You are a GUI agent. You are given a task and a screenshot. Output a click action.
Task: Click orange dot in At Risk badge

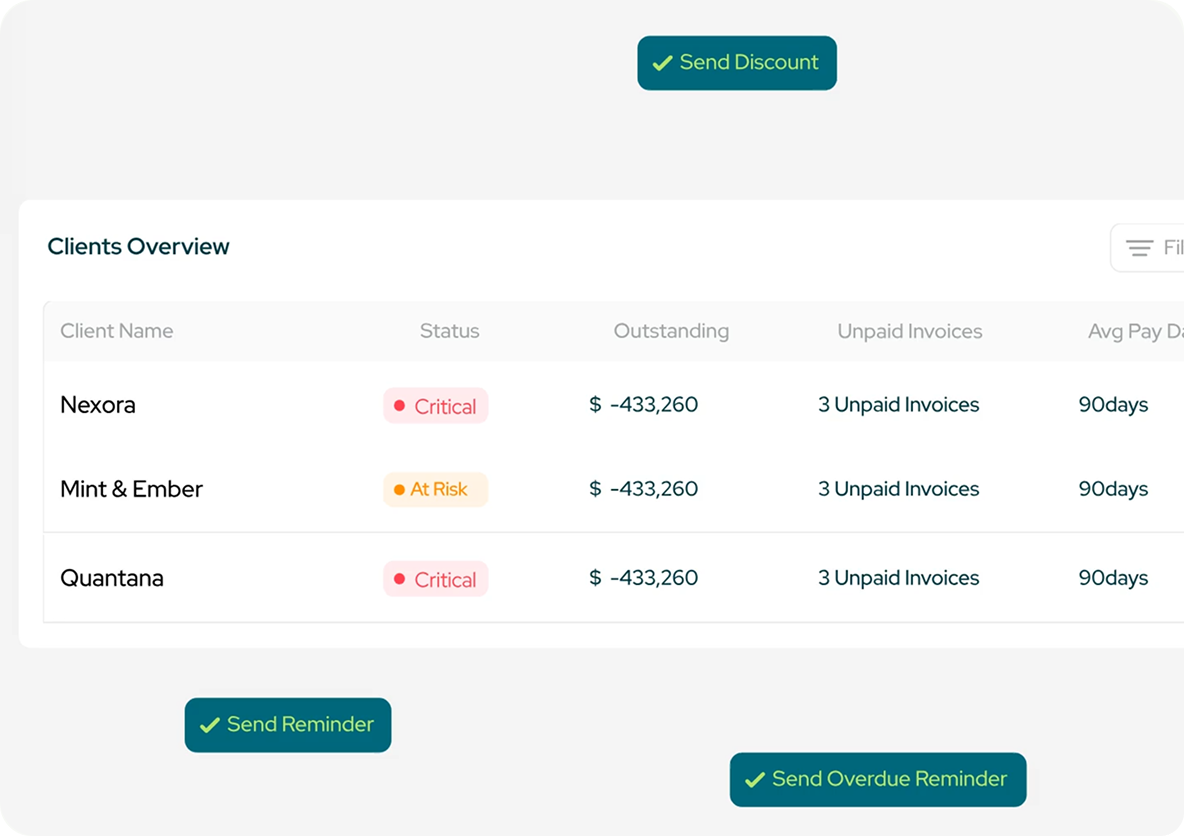pos(399,490)
